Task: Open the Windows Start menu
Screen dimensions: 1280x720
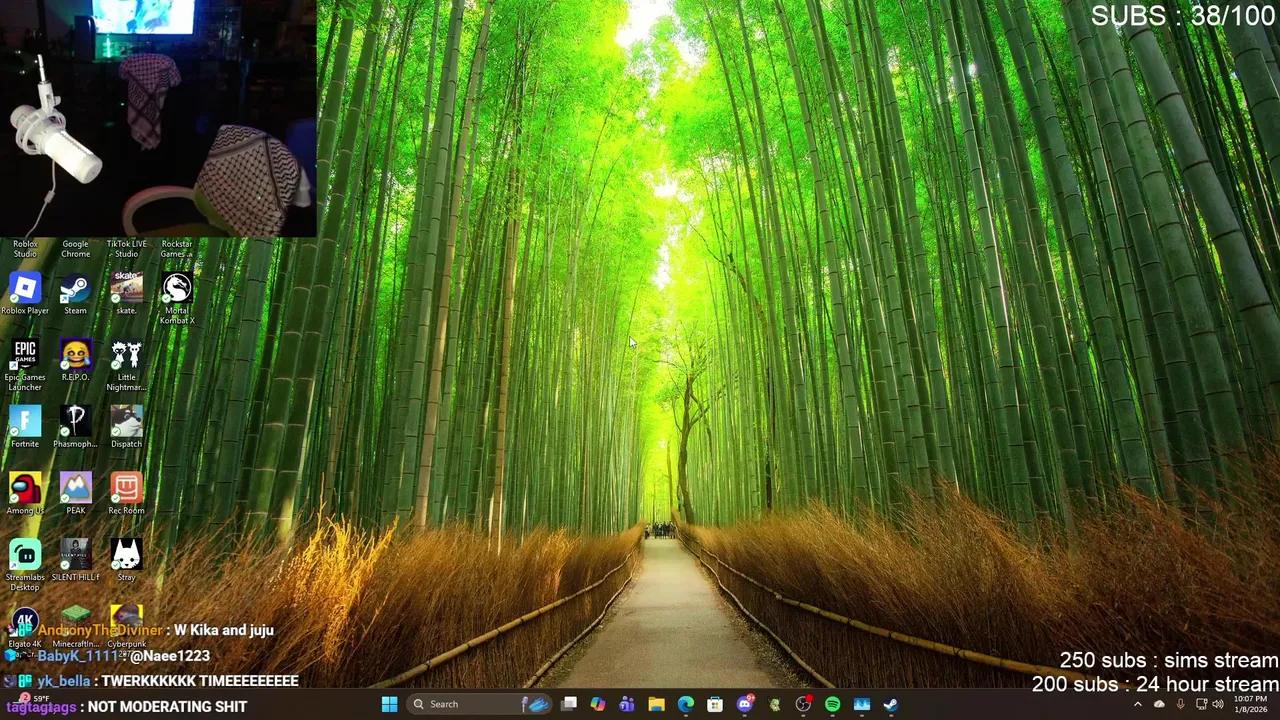Action: [389, 704]
